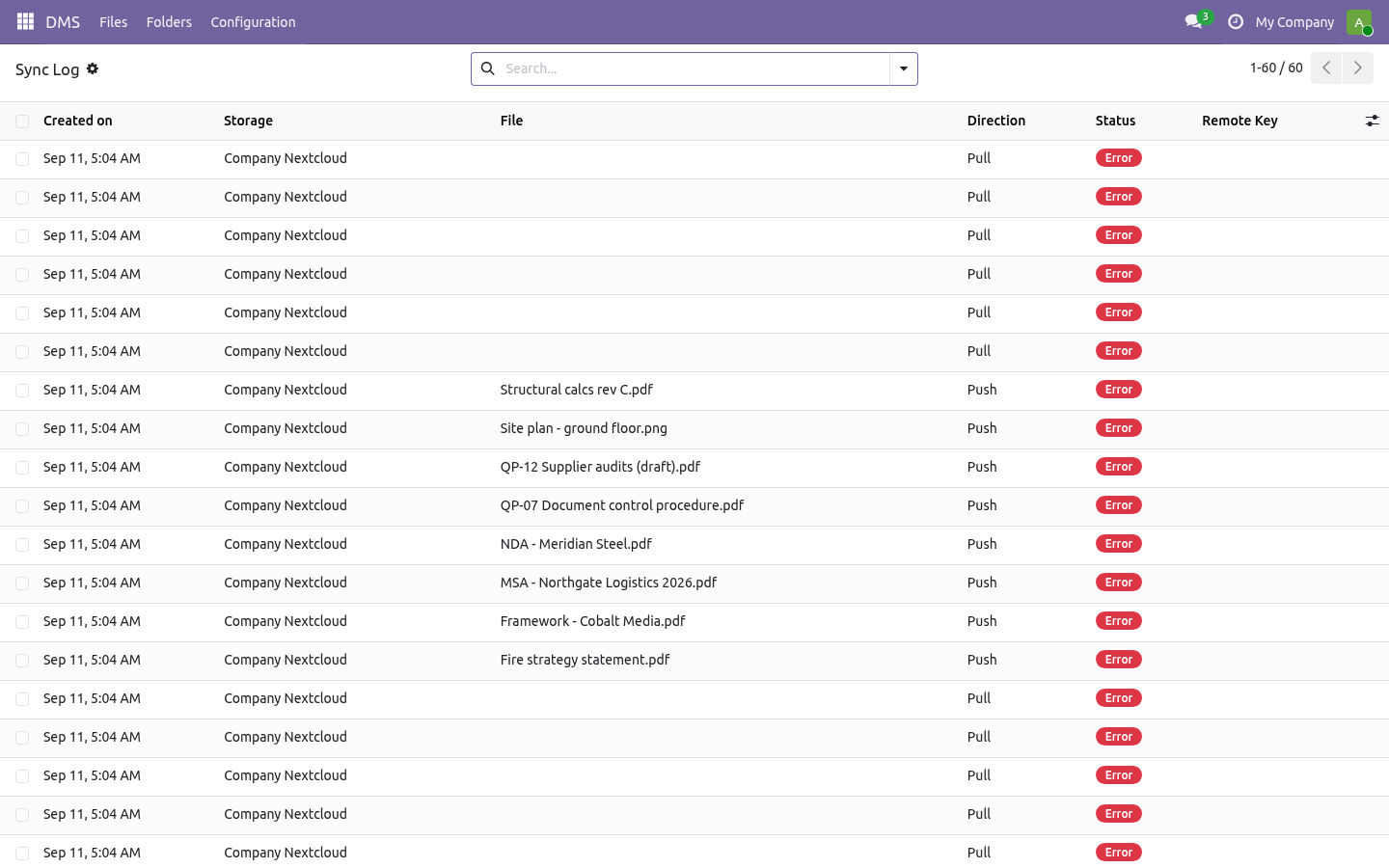Open QP-07 Document control procedure.pdf record

point(622,505)
